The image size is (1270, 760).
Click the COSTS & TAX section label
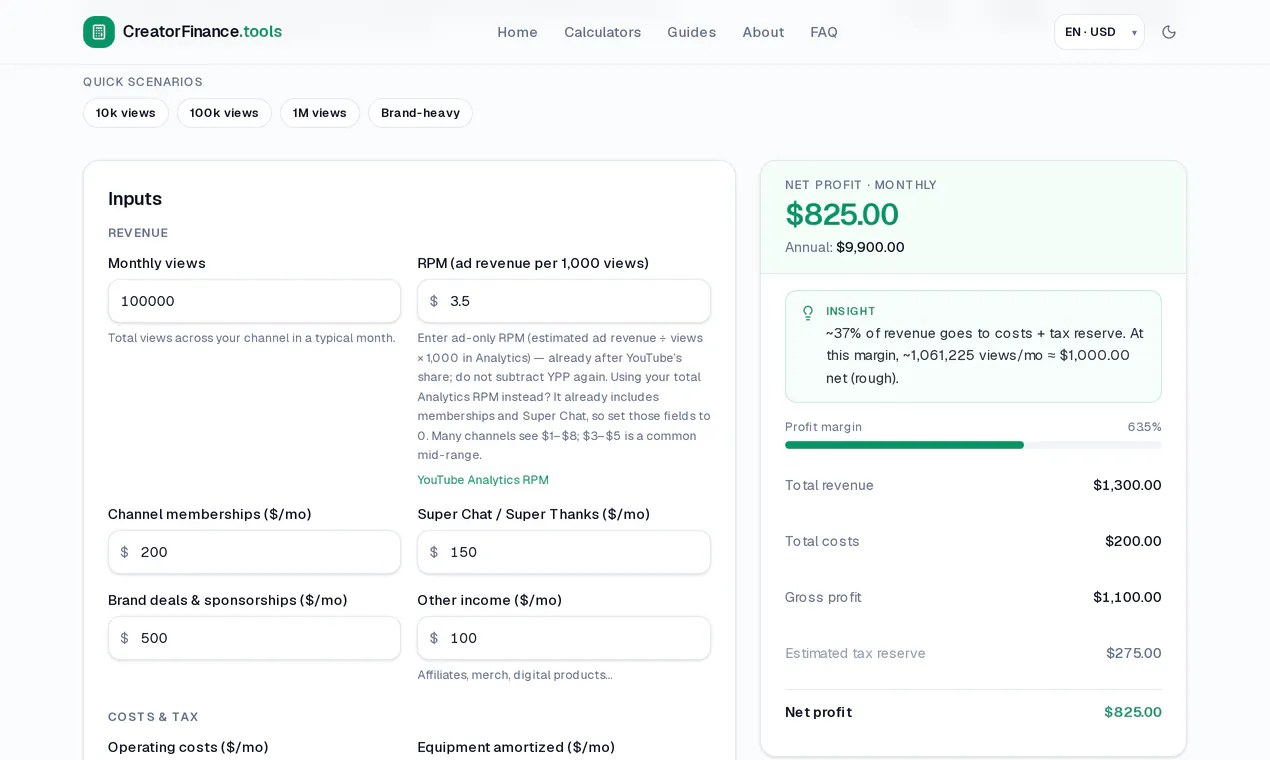tap(153, 717)
